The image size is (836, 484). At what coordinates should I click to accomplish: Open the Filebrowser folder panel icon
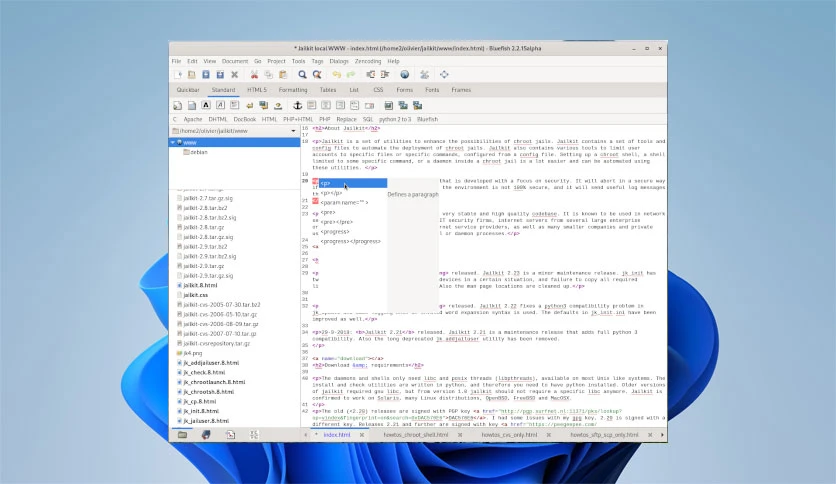coord(182,435)
